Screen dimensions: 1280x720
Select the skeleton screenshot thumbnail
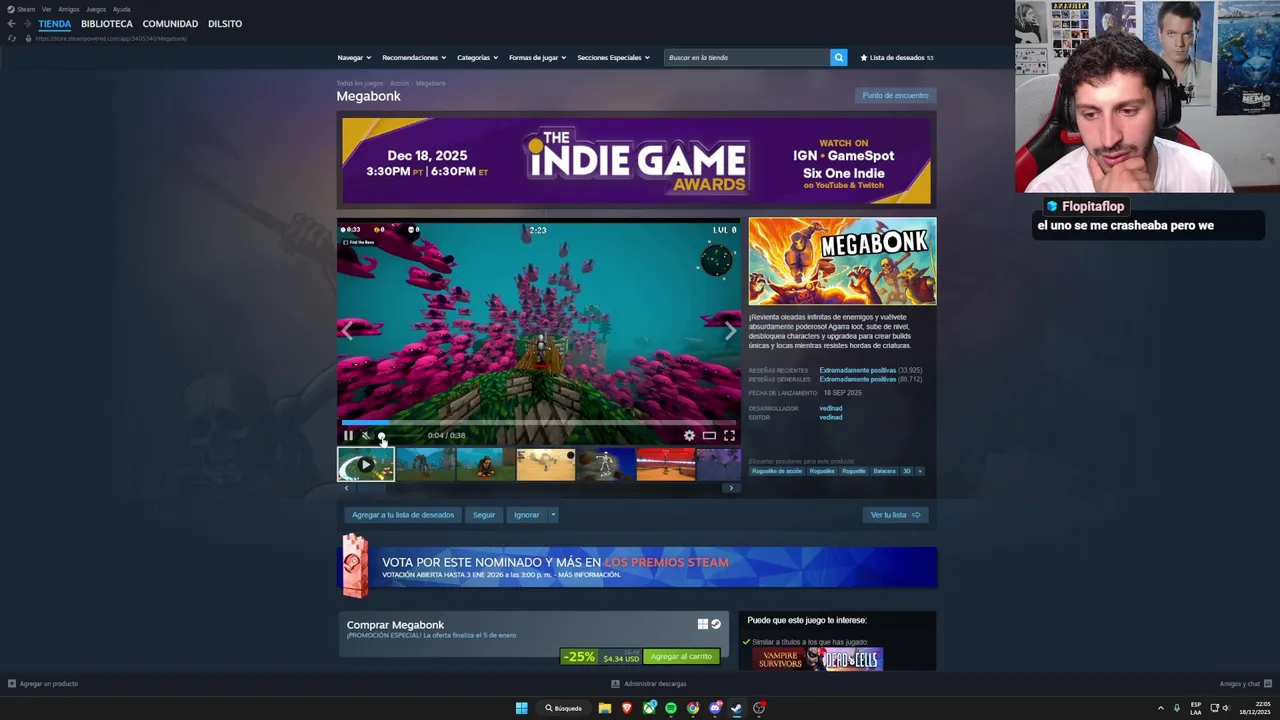605,464
